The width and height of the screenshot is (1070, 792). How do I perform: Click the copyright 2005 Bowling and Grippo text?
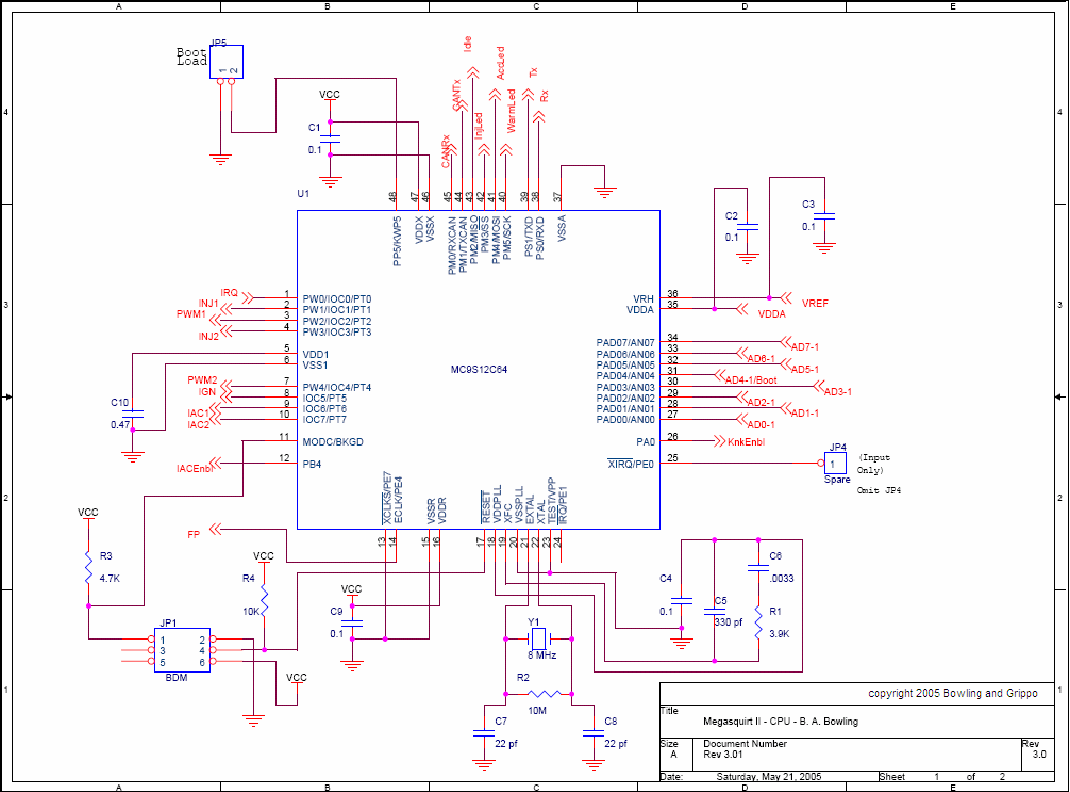point(952,693)
